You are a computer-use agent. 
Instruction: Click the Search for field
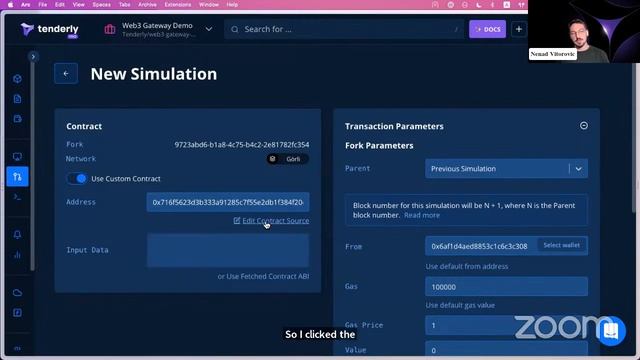[x=344, y=29]
